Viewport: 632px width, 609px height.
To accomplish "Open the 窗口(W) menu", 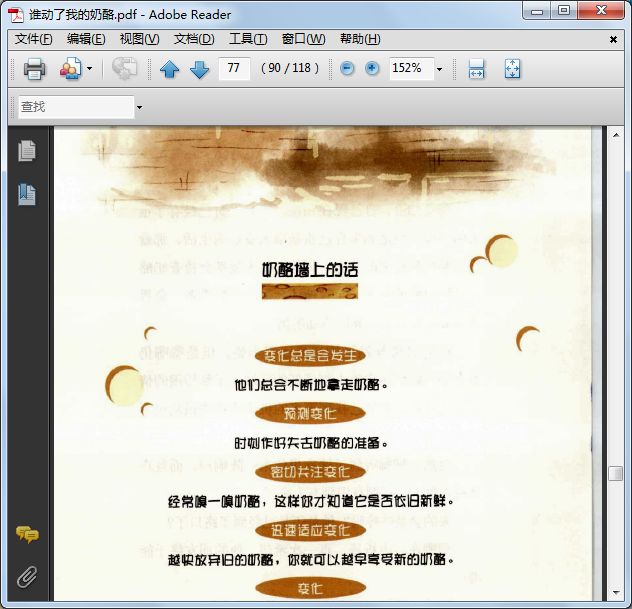I will (x=304, y=39).
